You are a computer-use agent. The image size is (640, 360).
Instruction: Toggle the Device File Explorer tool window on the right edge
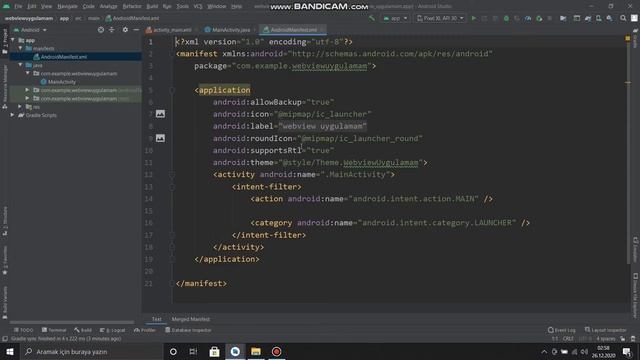[635, 296]
